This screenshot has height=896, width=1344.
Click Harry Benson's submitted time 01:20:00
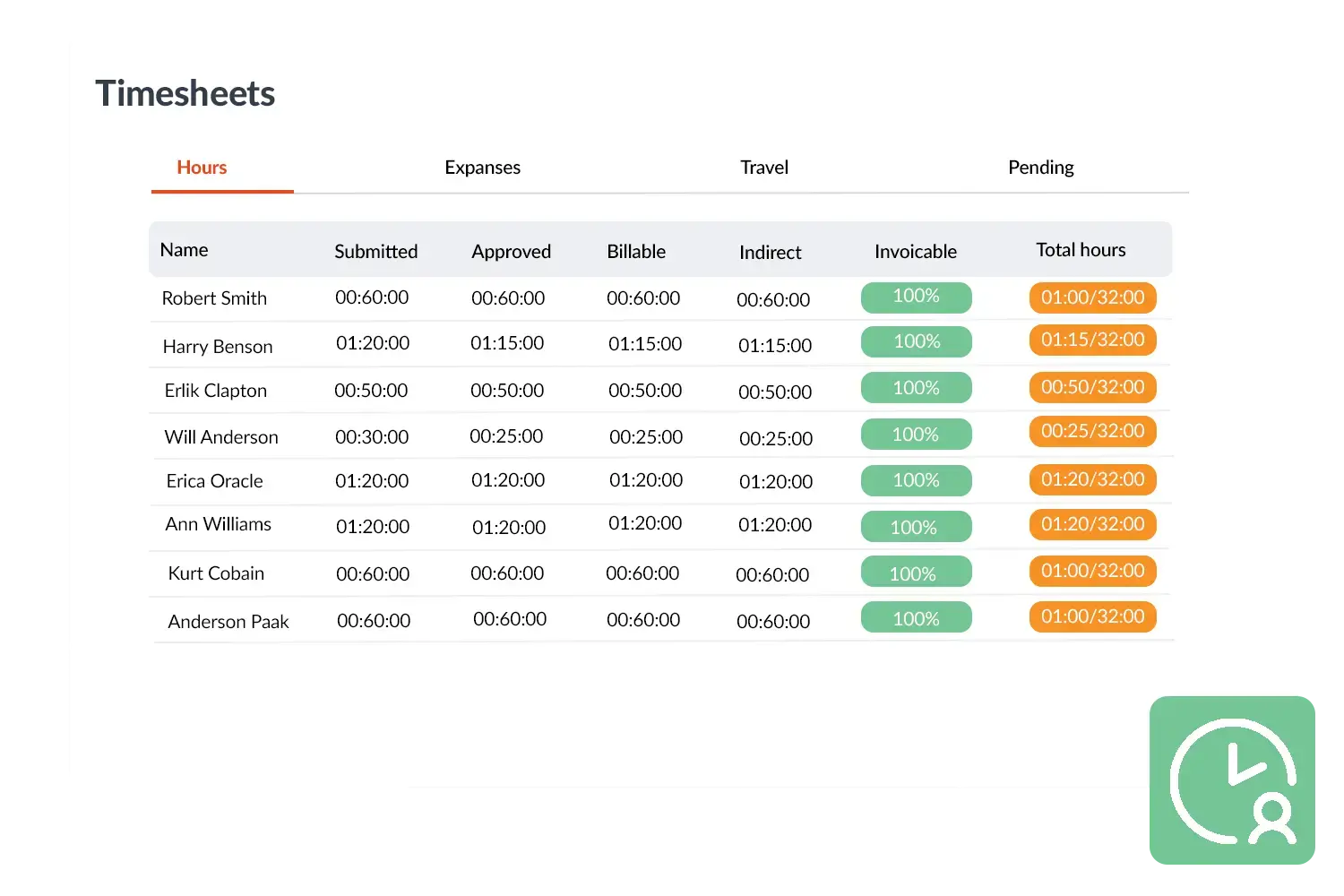(x=373, y=343)
